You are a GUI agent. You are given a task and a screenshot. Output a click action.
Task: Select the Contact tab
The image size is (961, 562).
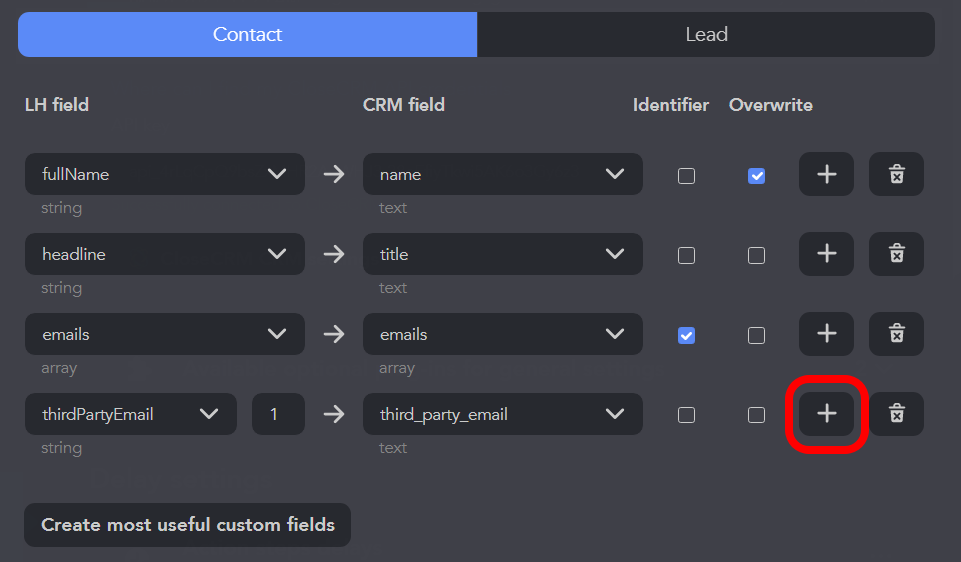(247, 34)
